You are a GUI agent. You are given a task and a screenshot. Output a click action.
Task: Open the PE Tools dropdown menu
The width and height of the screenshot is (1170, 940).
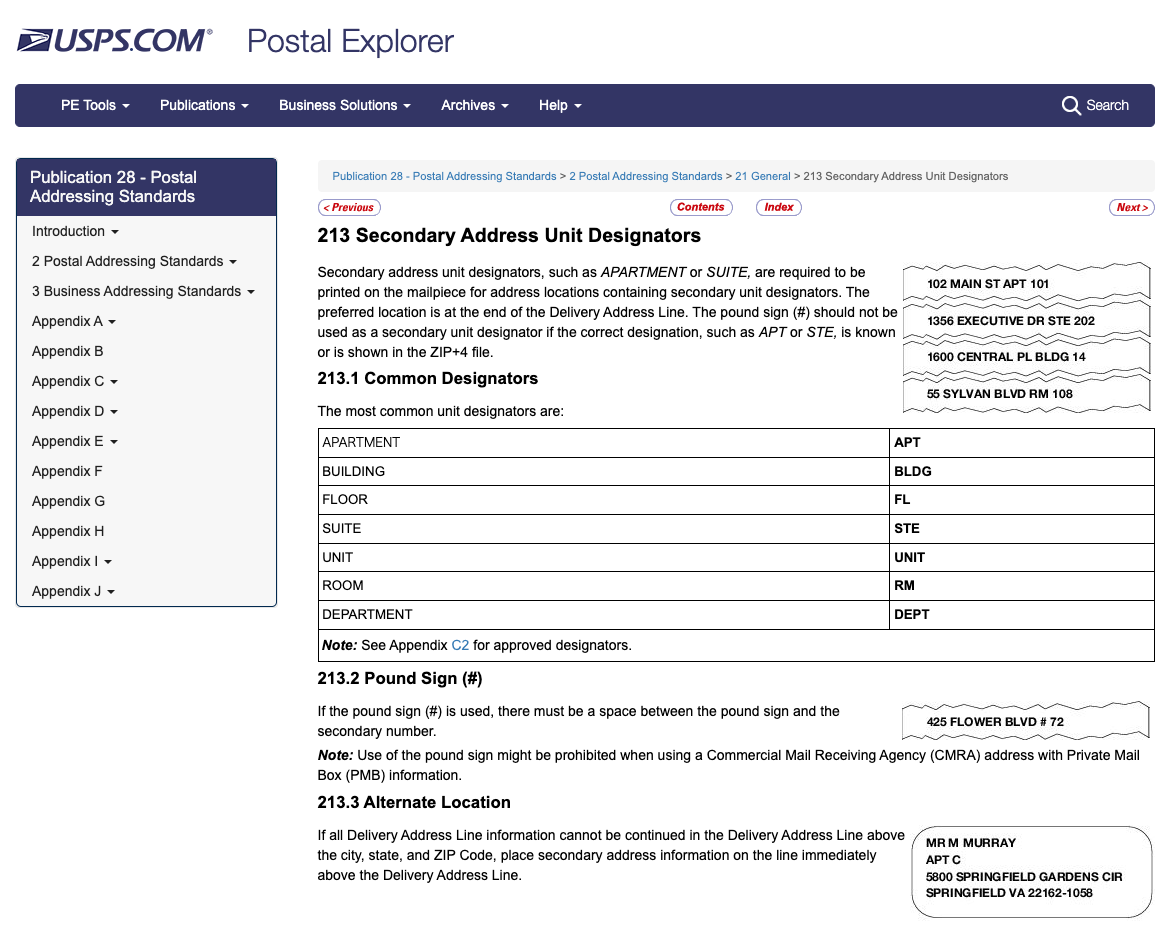[x=96, y=105]
